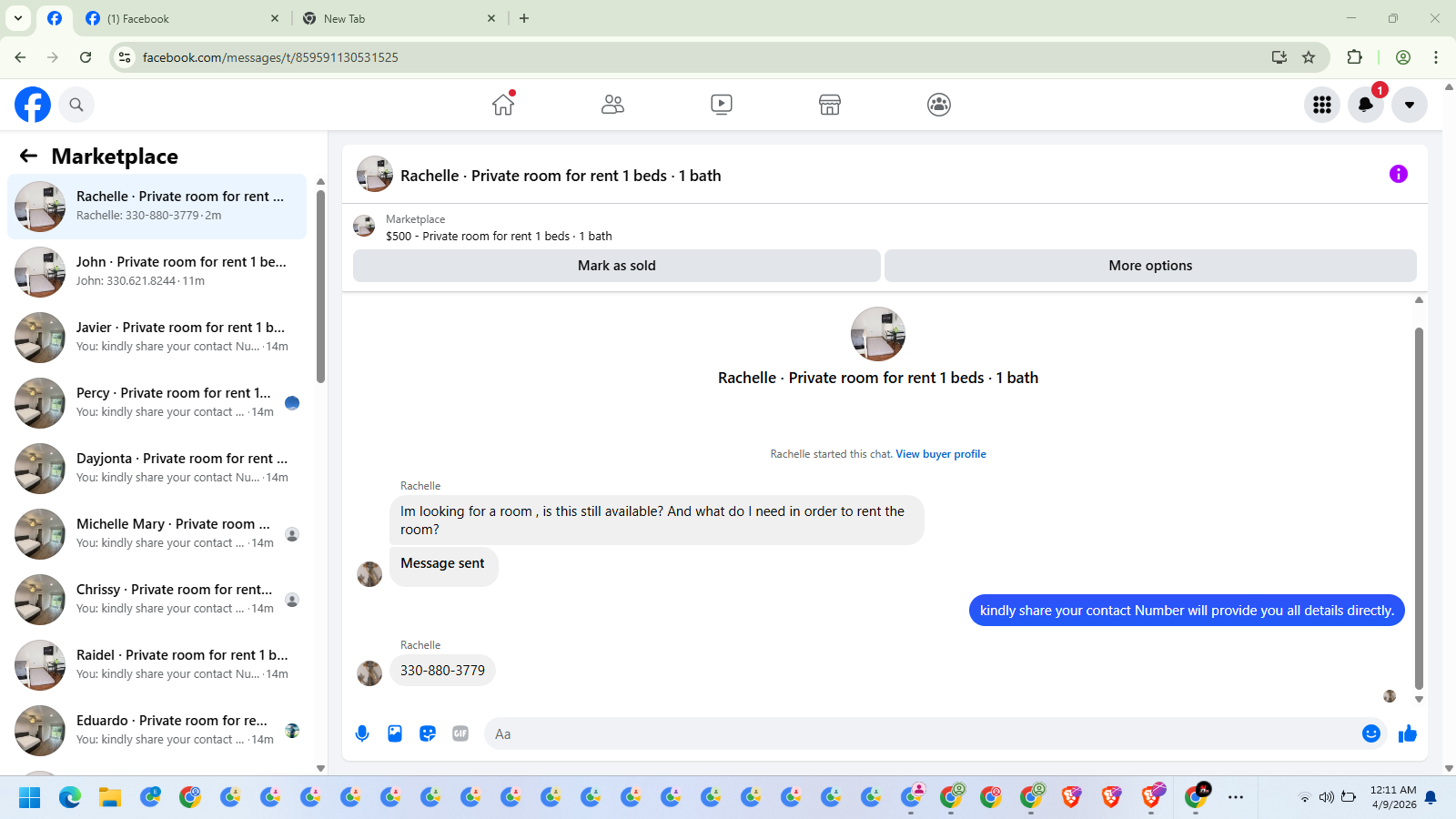The image size is (1456, 819).
Task: Open the Chrome three-dot menu
Action: click(x=1436, y=57)
